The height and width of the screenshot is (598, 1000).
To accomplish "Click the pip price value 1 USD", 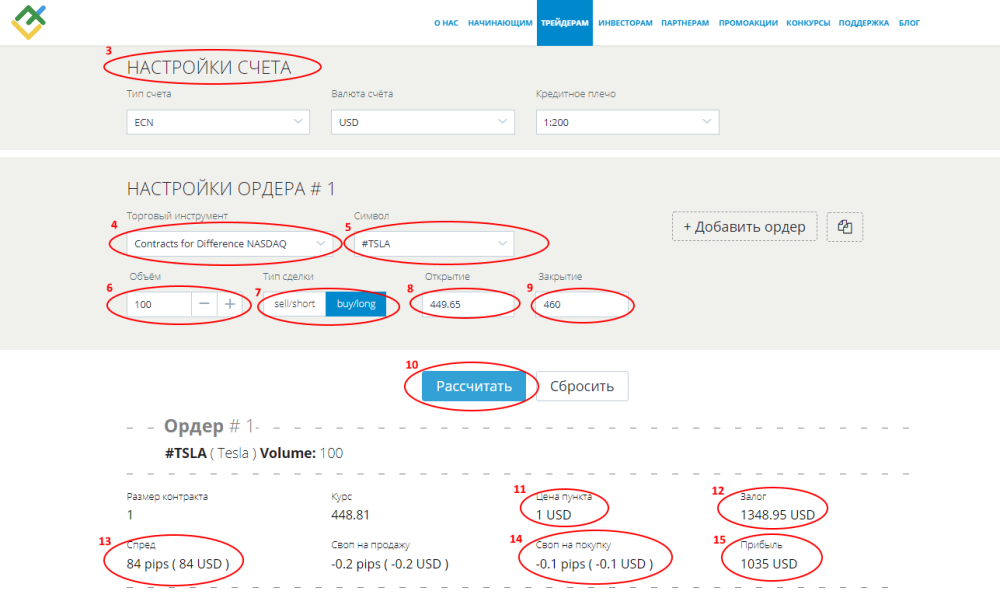I will (x=553, y=515).
